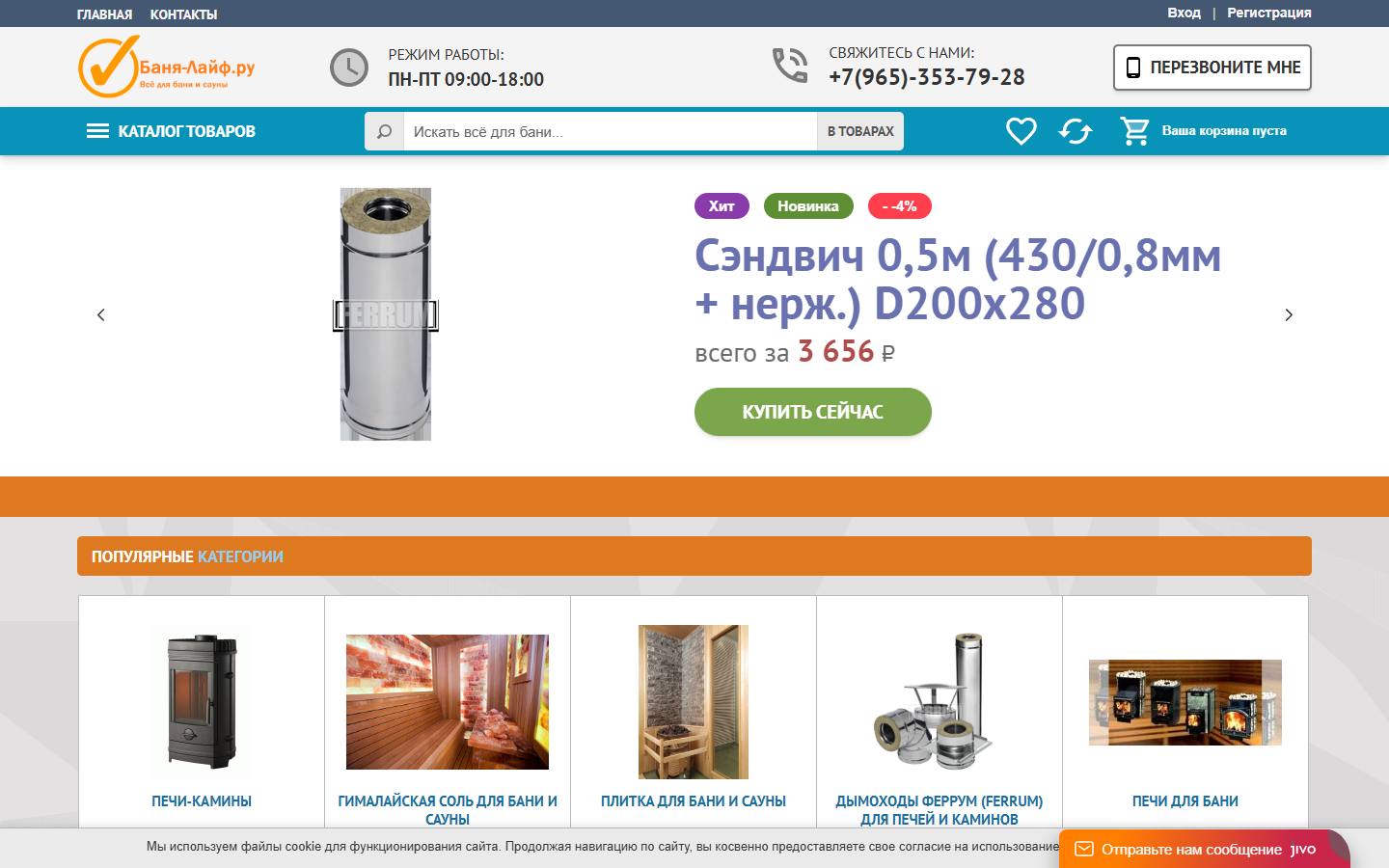The image size is (1389, 868).
Task: Click into the search field
Action: 610,131
